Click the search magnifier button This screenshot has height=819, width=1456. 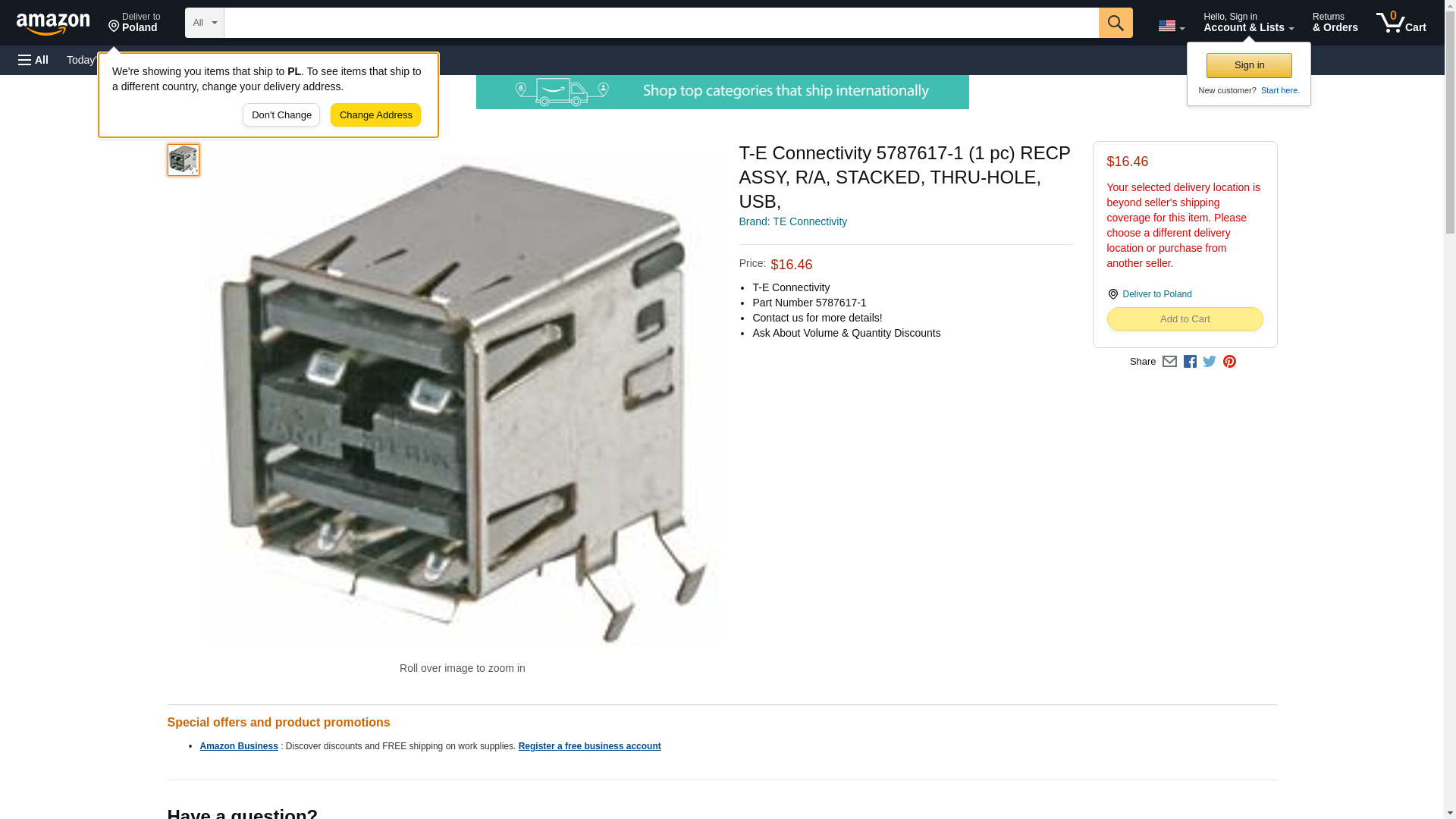click(1115, 23)
